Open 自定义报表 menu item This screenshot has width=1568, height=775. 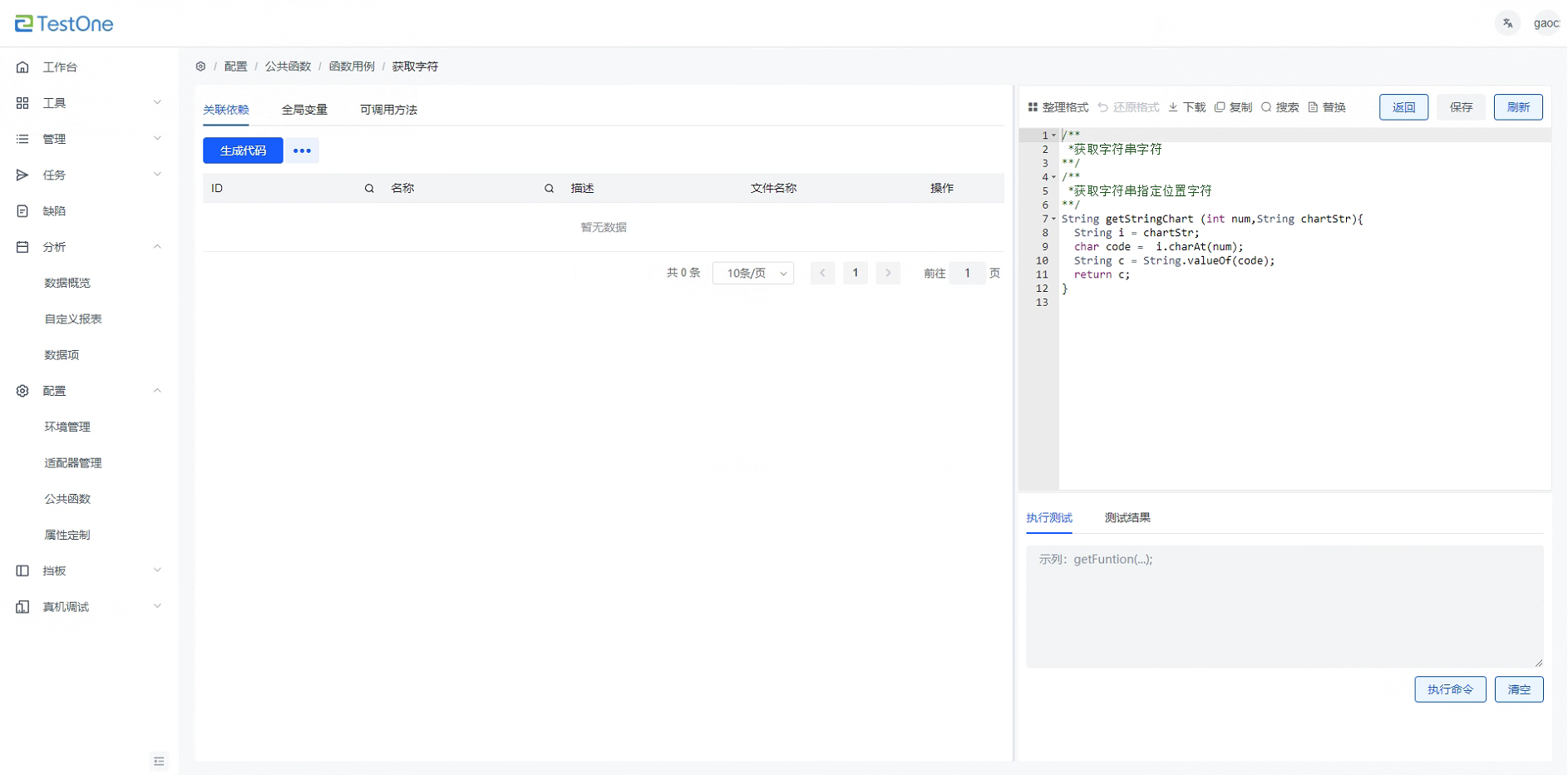click(x=73, y=319)
